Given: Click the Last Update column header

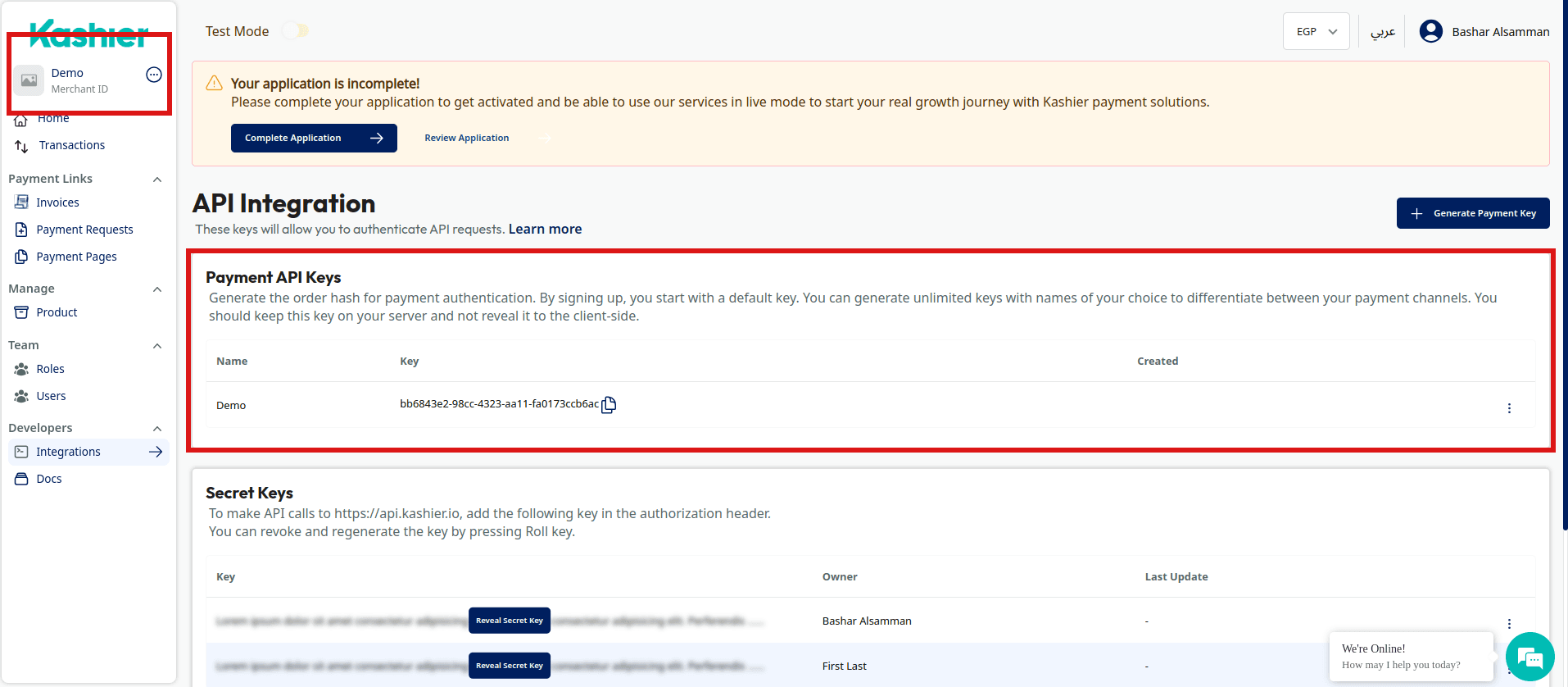Looking at the screenshot, I should click(x=1176, y=577).
